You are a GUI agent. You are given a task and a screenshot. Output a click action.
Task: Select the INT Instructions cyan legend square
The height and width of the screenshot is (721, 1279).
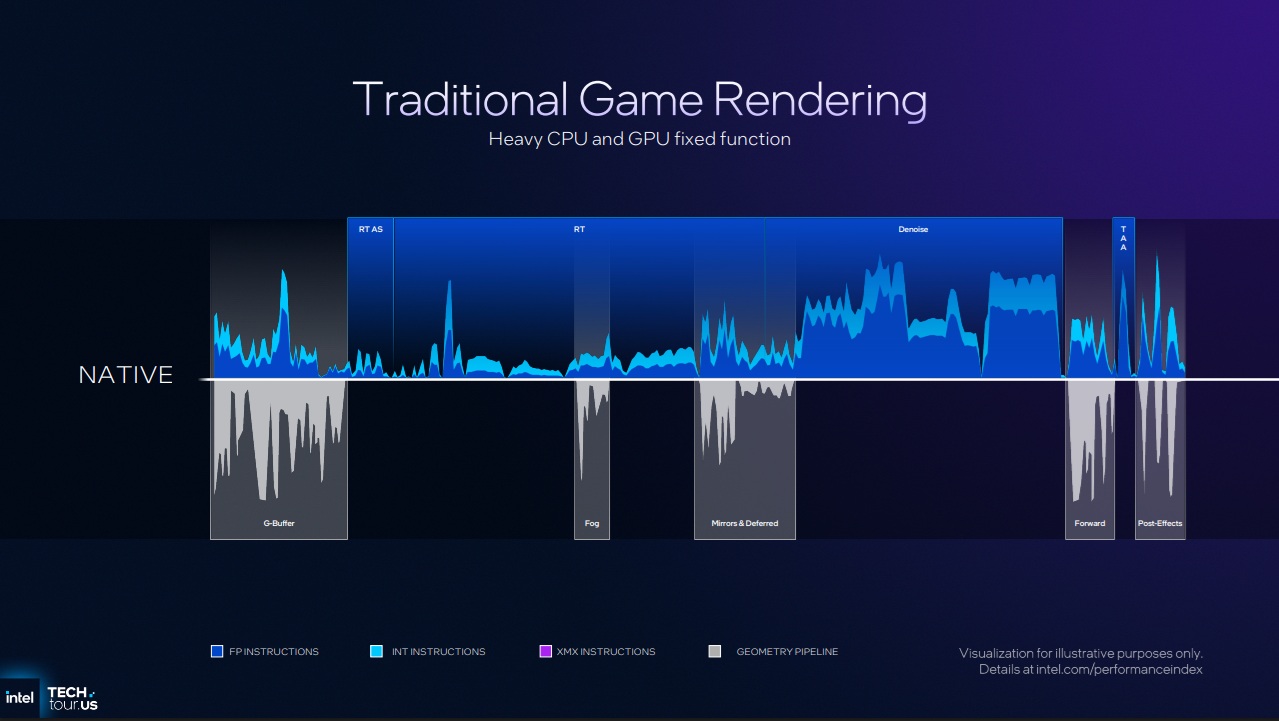pyautogui.click(x=376, y=652)
